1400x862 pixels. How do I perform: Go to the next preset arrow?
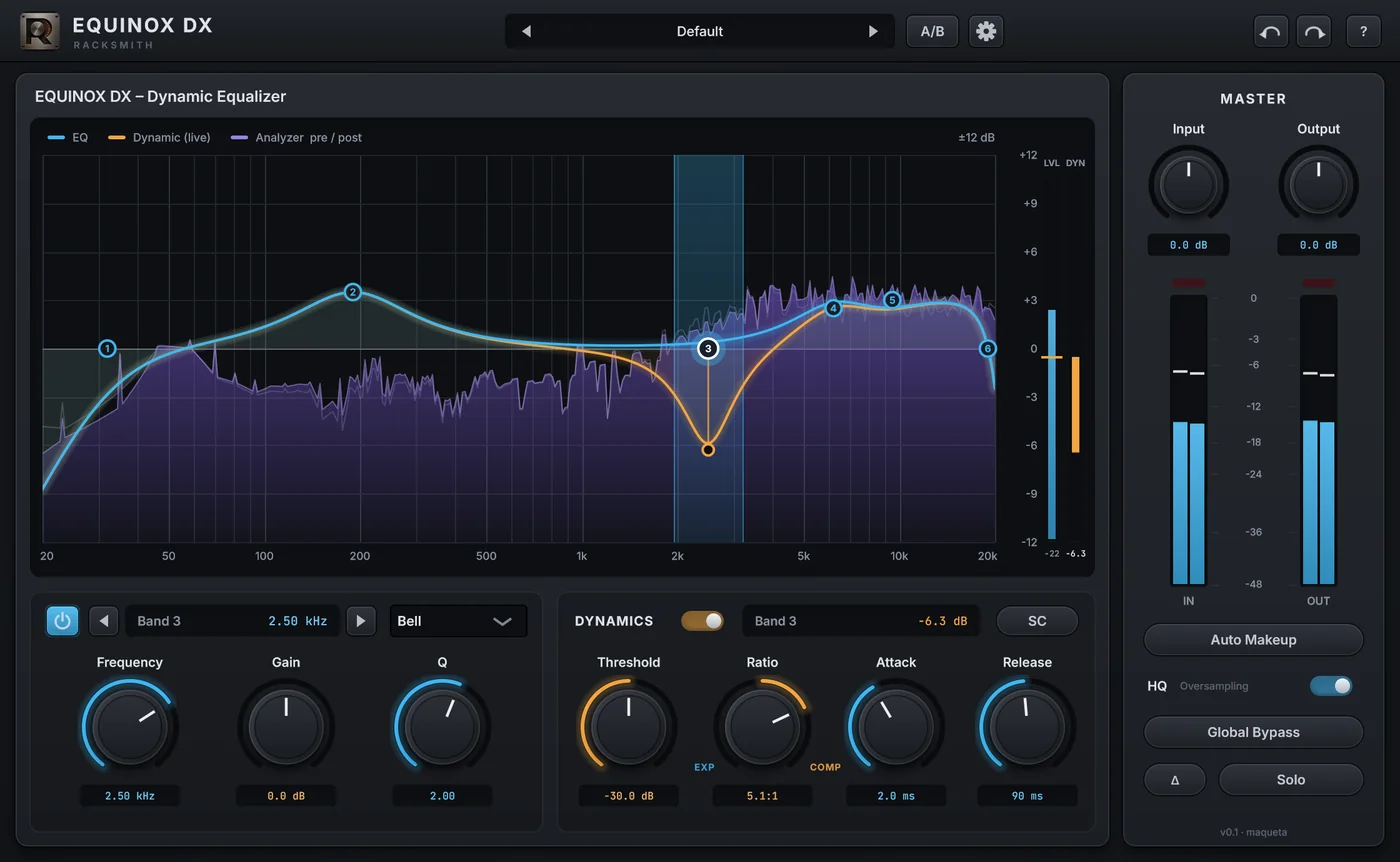[x=873, y=31]
